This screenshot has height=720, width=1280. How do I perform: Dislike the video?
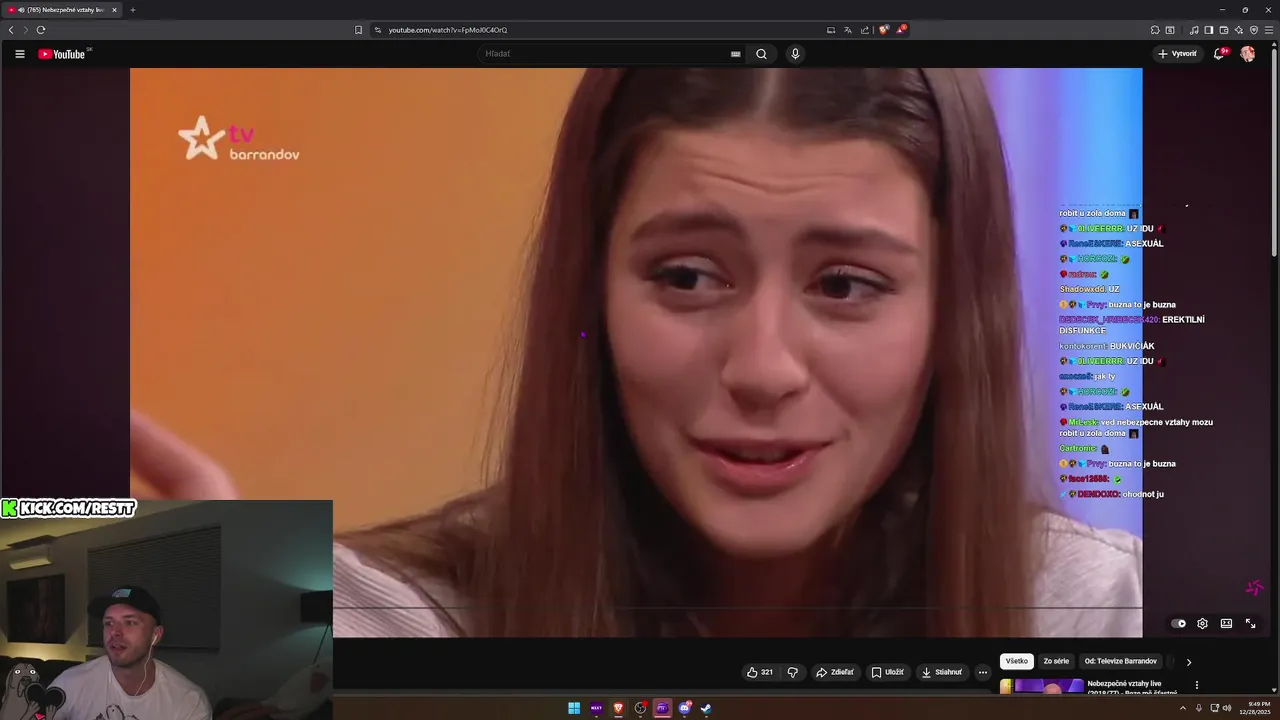click(793, 672)
